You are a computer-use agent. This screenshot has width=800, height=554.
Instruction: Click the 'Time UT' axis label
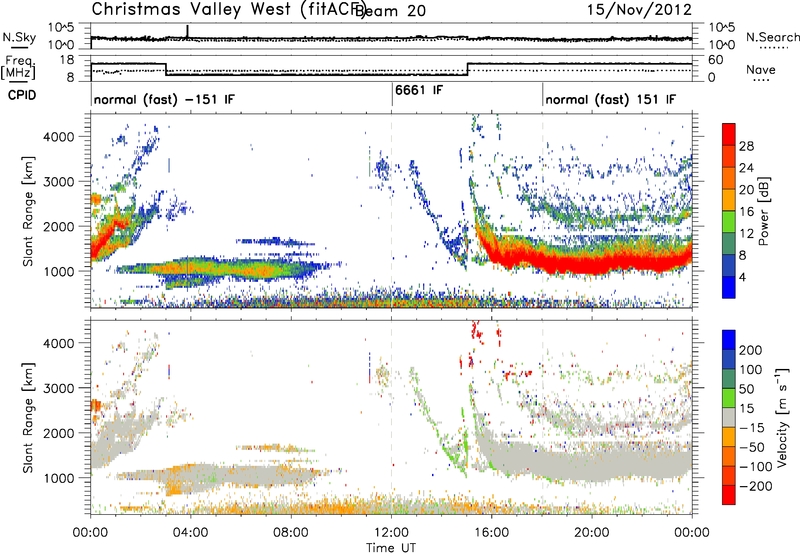[x=391, y=548]
